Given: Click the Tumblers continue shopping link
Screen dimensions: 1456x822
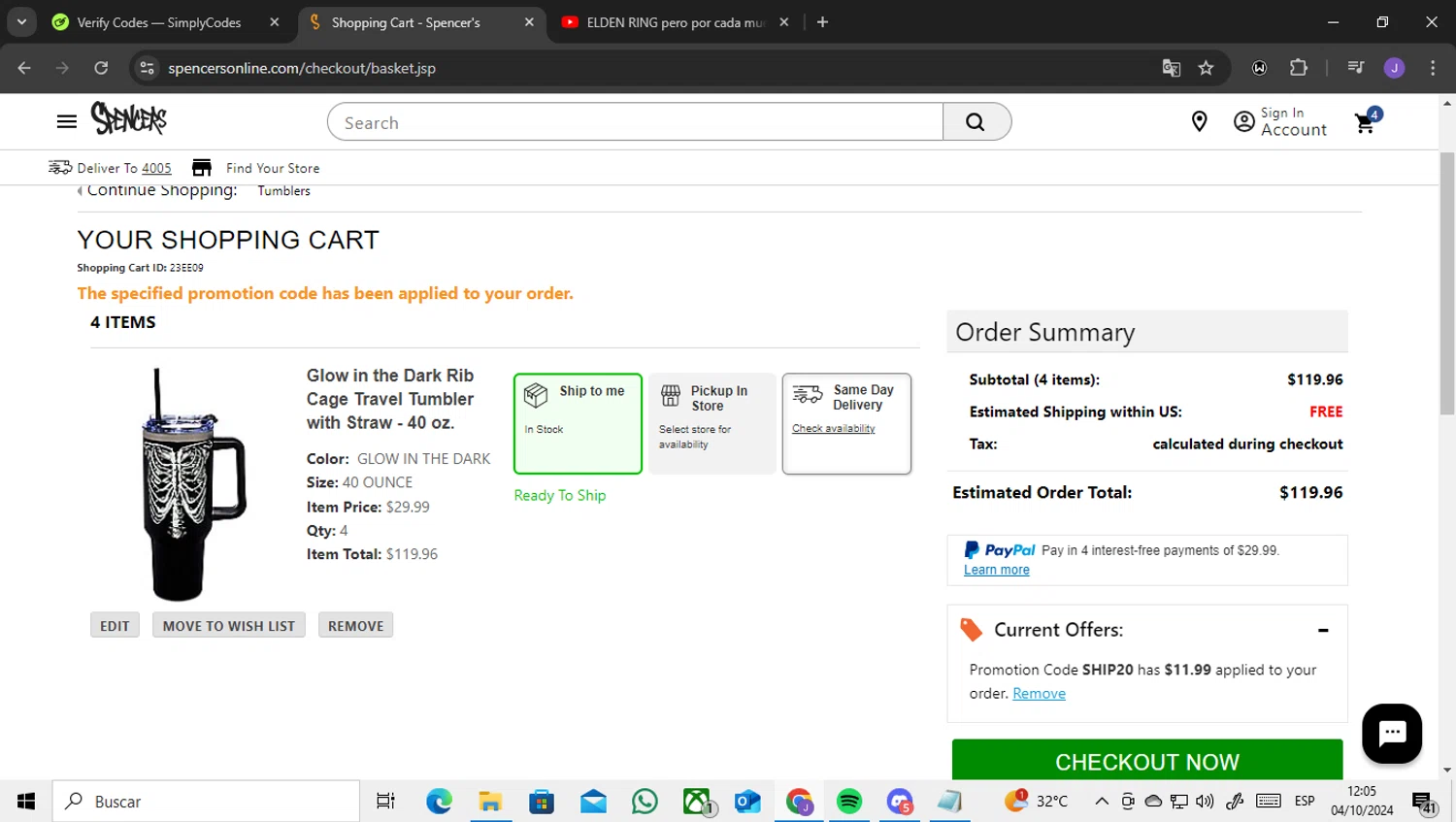Looking at the screenshot, I should (284, 191).
